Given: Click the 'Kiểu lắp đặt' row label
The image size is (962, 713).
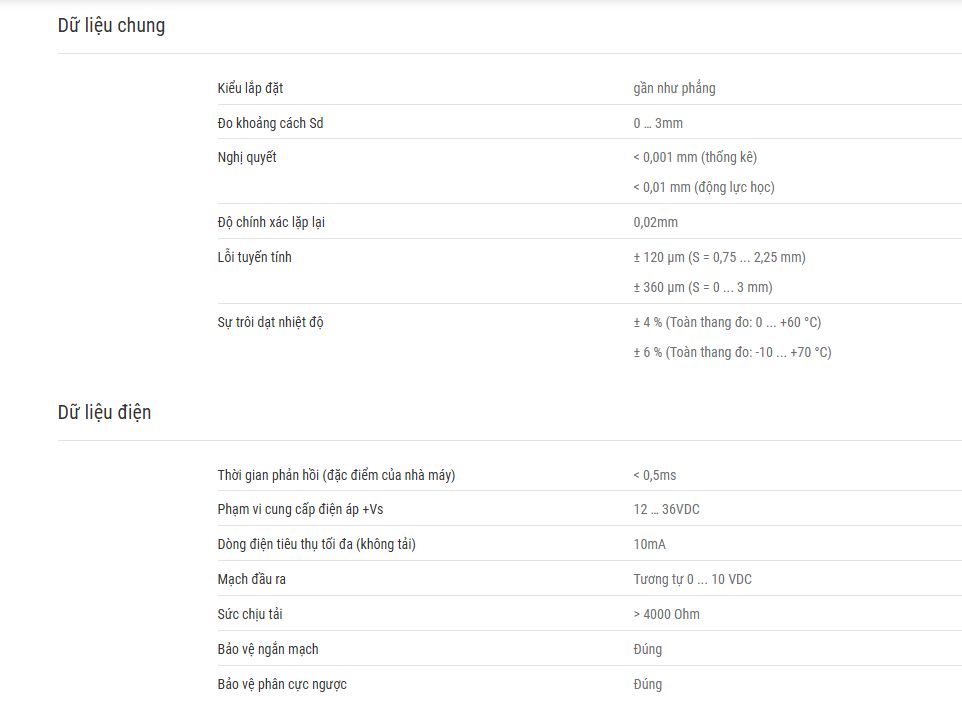Looking at the screenshot, I should pyautogui.click(x=250, y=88).
